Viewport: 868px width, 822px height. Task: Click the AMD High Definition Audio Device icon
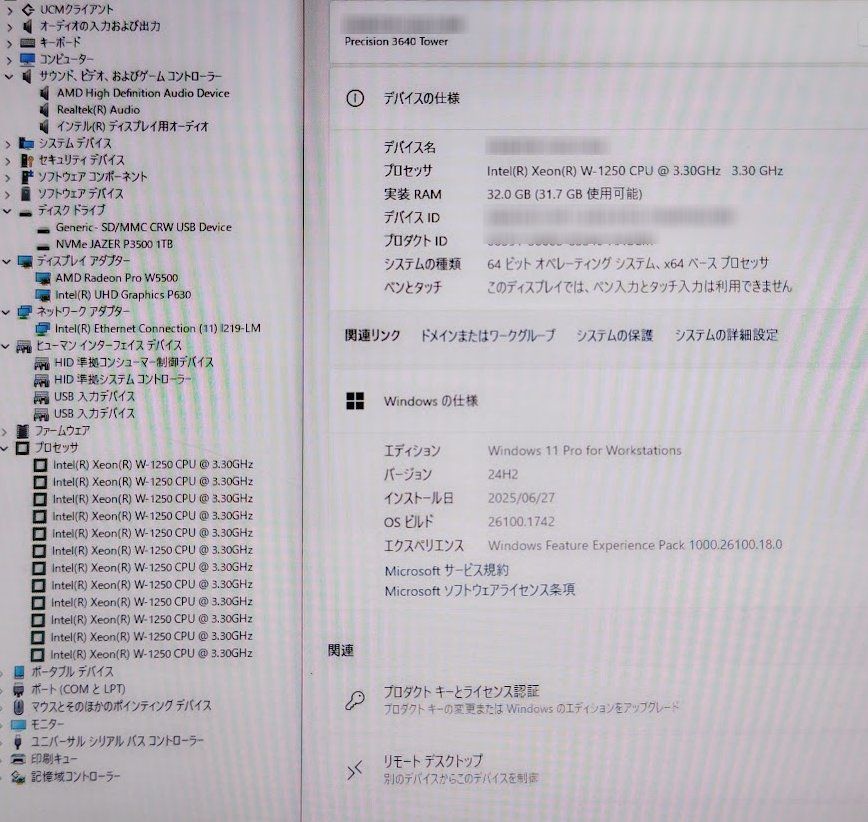(x=45, y=93)
